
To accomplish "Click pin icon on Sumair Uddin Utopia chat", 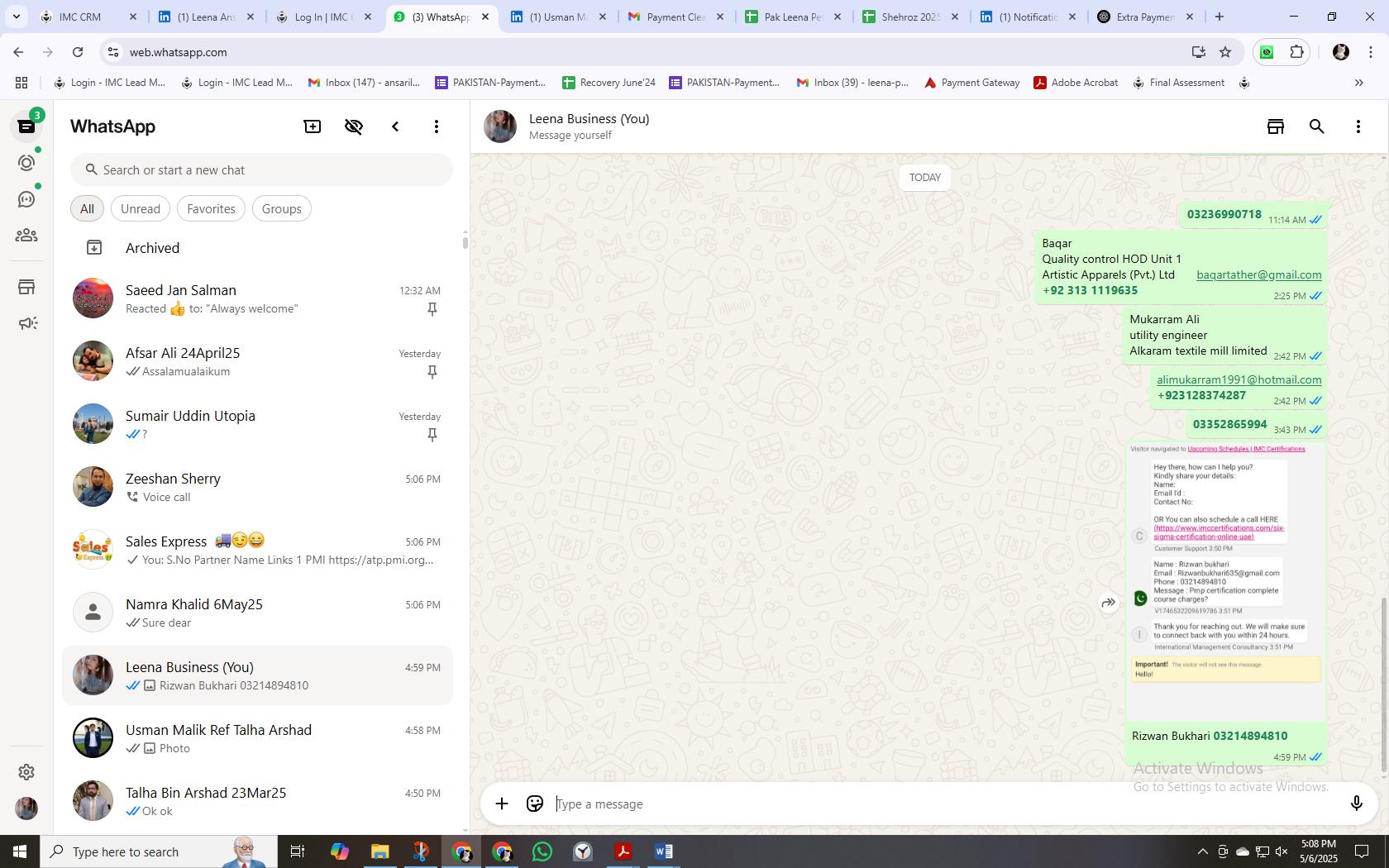I will [432, 435].
